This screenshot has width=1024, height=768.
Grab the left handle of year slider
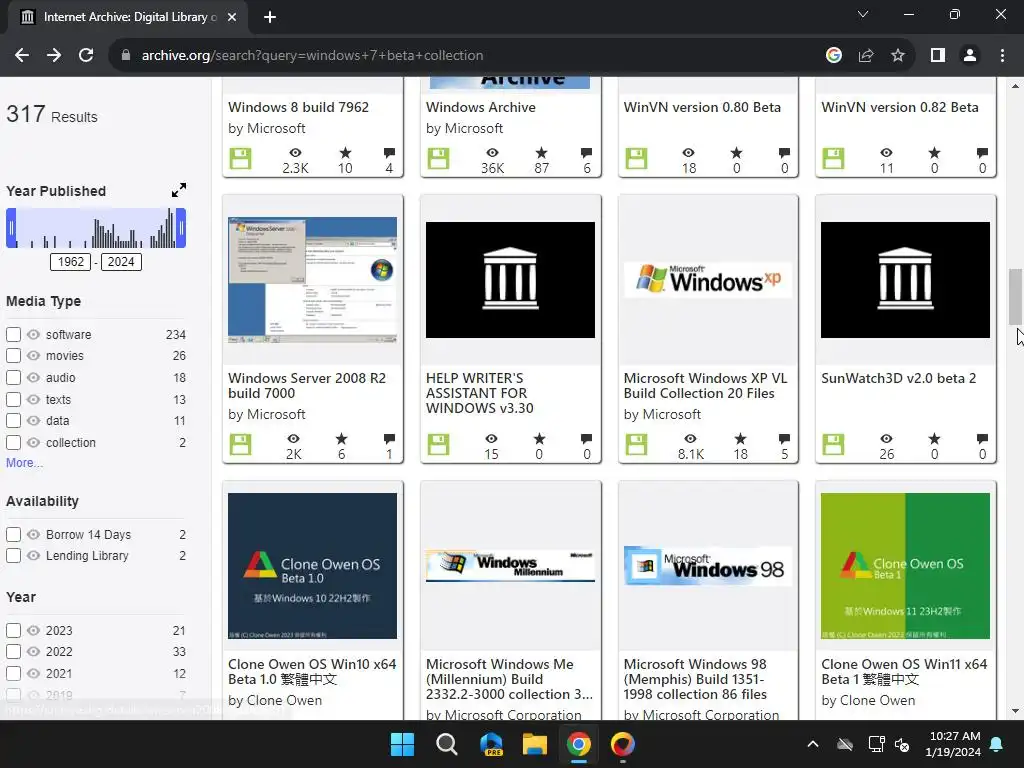coord(11,228)
